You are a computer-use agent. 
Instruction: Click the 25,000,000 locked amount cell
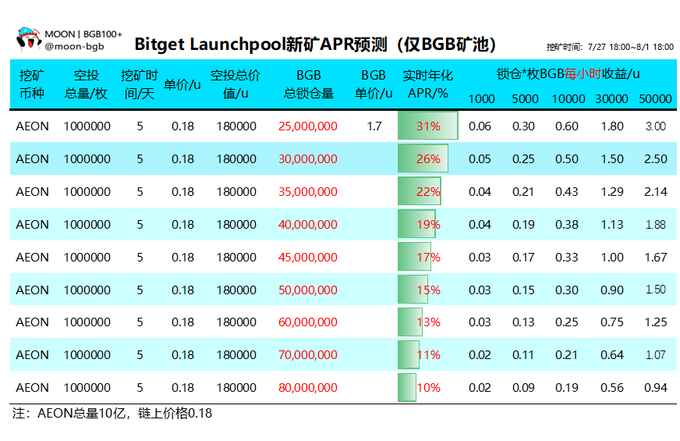pyautogui.click(x=308, y=126)
